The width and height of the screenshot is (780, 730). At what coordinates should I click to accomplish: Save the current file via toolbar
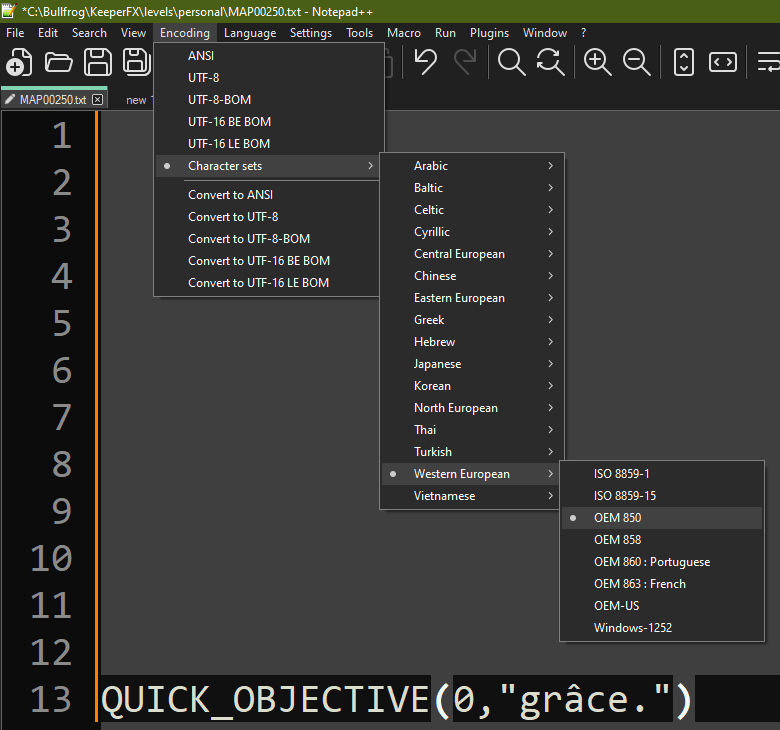tap(98, 63)
